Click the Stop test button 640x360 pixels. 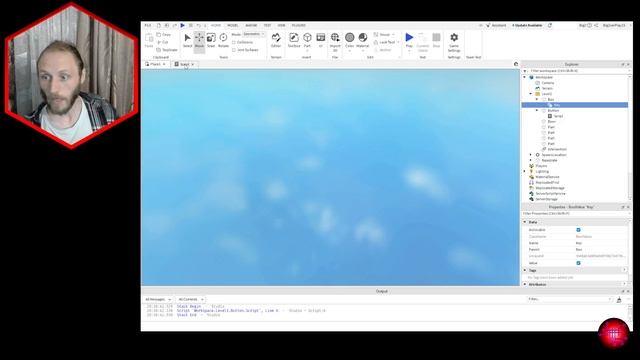click(436, 41)
